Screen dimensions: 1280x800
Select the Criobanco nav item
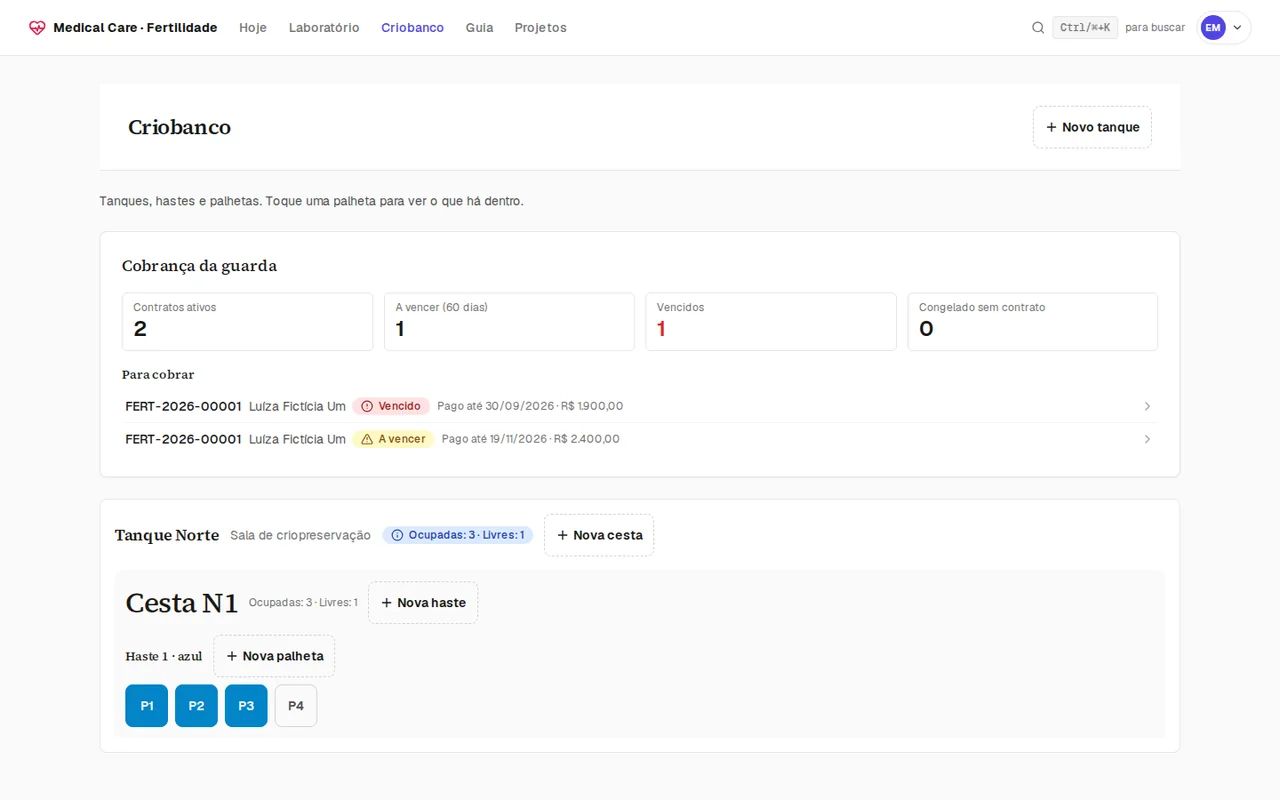(x=412, y=28)
